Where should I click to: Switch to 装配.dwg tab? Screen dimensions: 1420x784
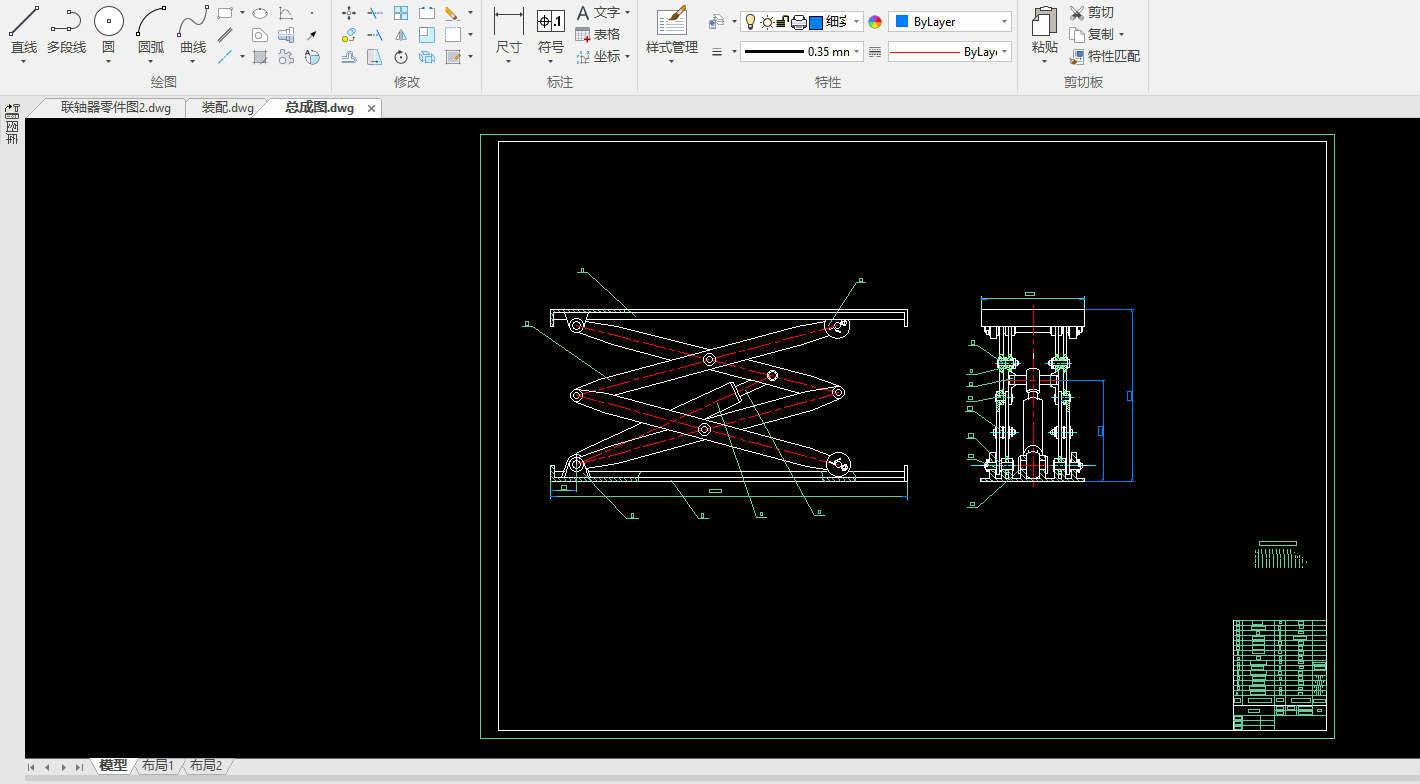coord(228,108)
